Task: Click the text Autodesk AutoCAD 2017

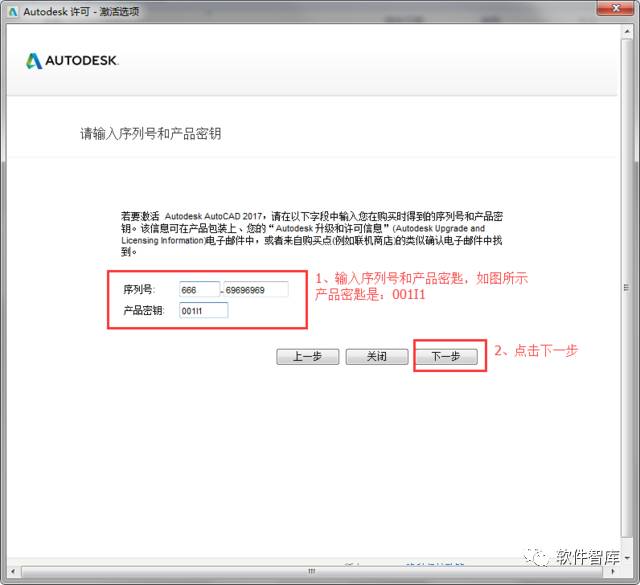Action: (x=213, y=216)
